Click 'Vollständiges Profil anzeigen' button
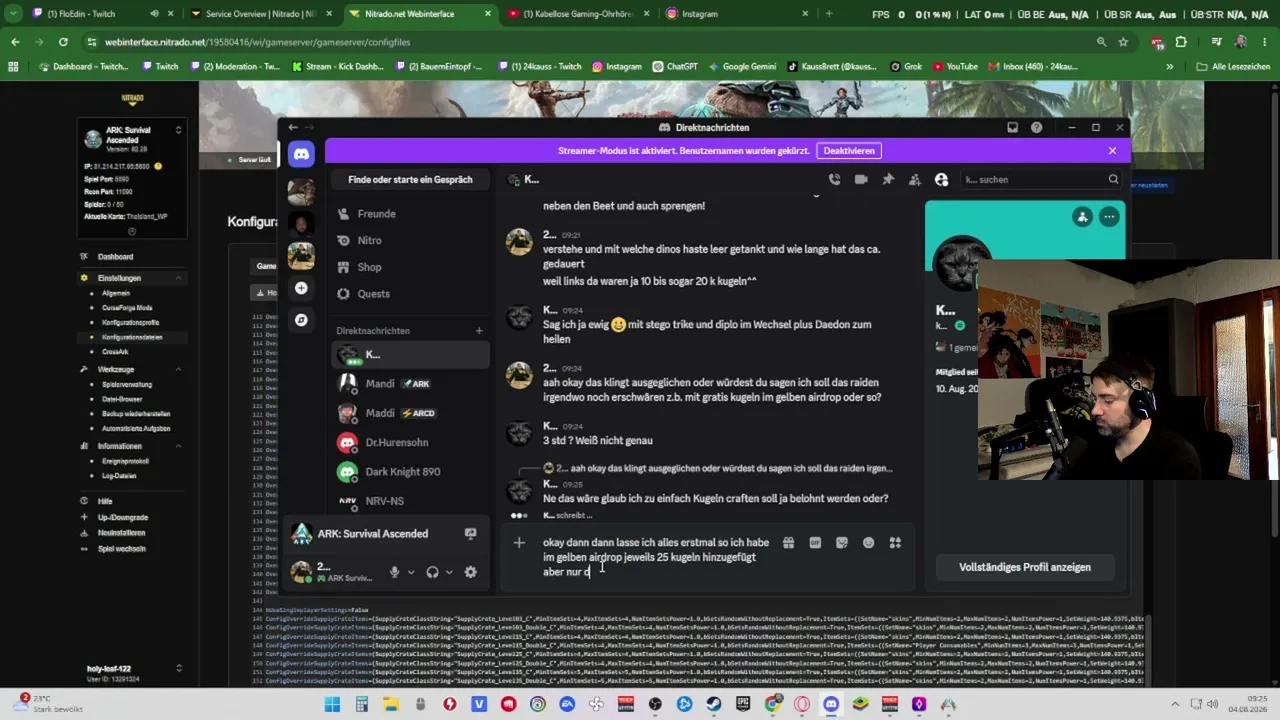The height and width of the screenshot is (720, 1280). pyautogui.click(x=1025, y=567)
